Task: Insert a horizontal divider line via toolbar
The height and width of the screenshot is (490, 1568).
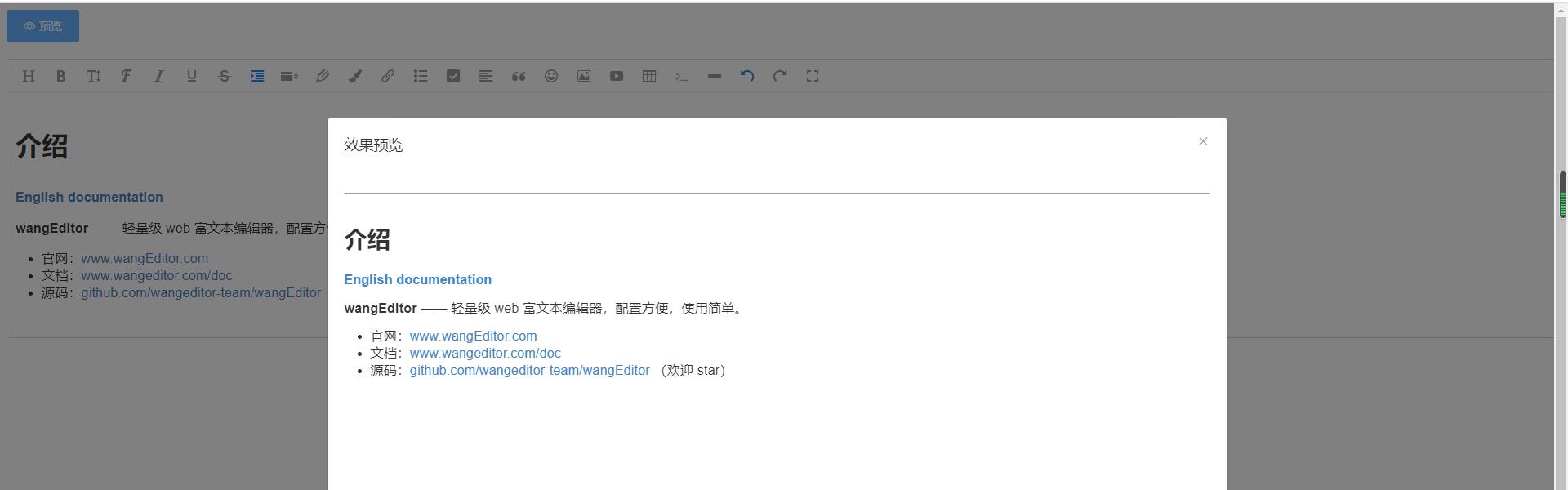Action: (715, 76)
